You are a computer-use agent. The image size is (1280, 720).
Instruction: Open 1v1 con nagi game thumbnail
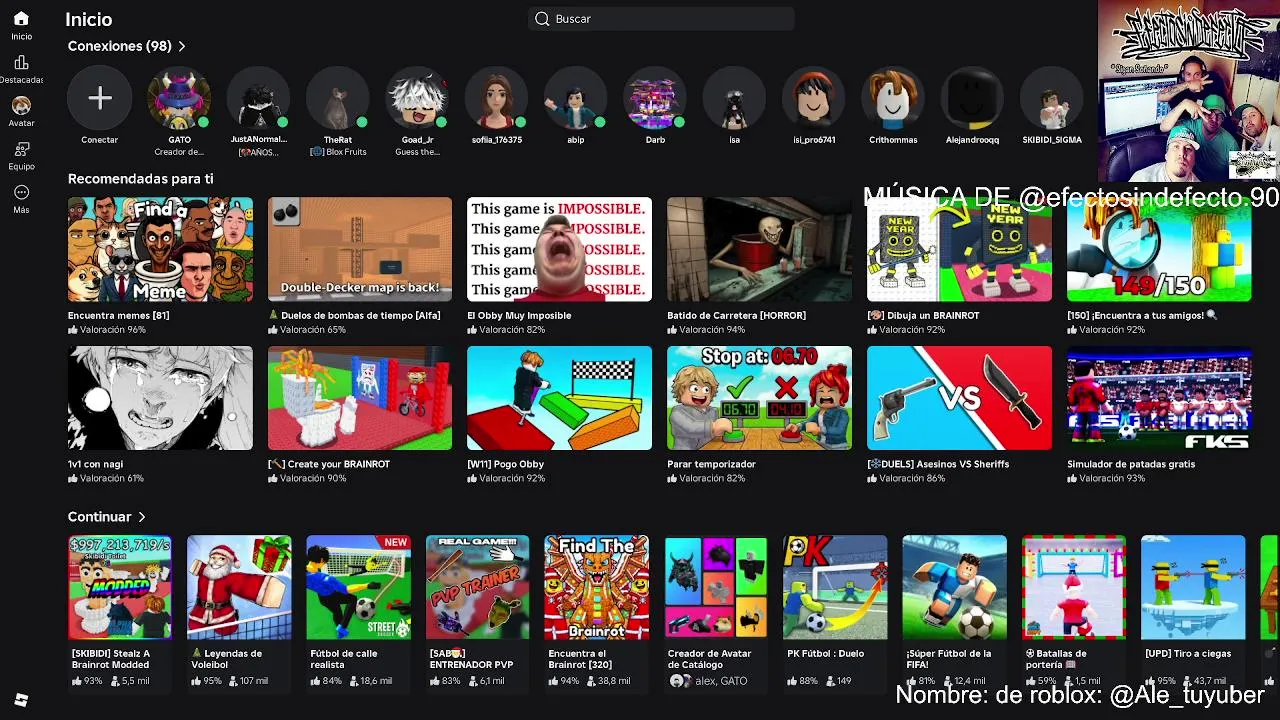tap(160, 398)
